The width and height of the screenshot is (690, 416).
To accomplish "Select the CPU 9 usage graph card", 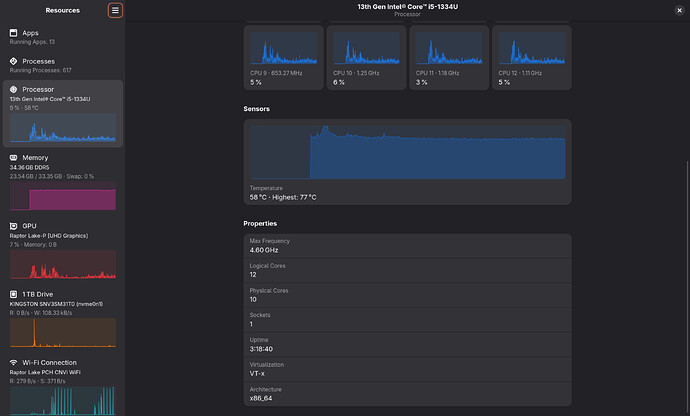I will point(283,58).
